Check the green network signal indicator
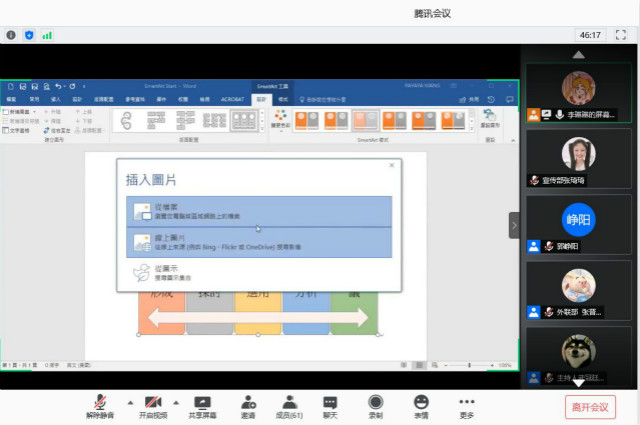This screenshot has height=425, width=640. point(47,35)
